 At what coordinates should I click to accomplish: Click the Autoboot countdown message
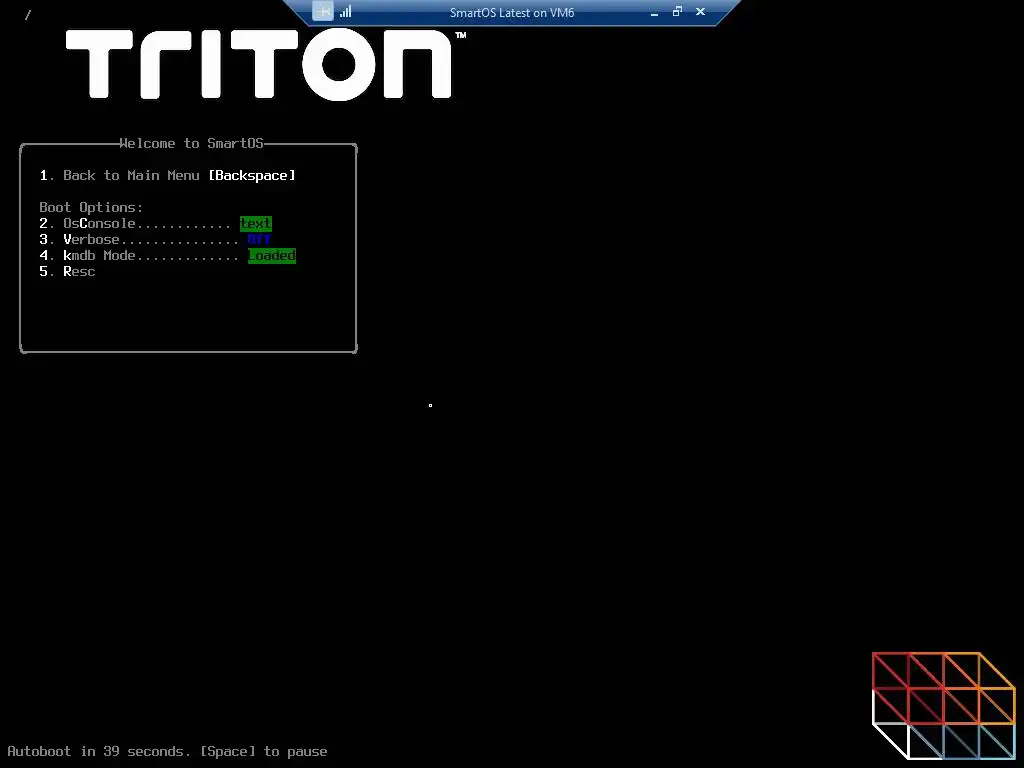[167, 752]
